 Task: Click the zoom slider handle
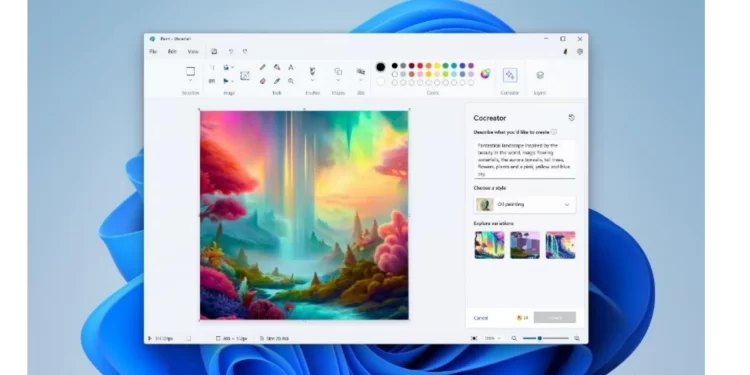540,338
